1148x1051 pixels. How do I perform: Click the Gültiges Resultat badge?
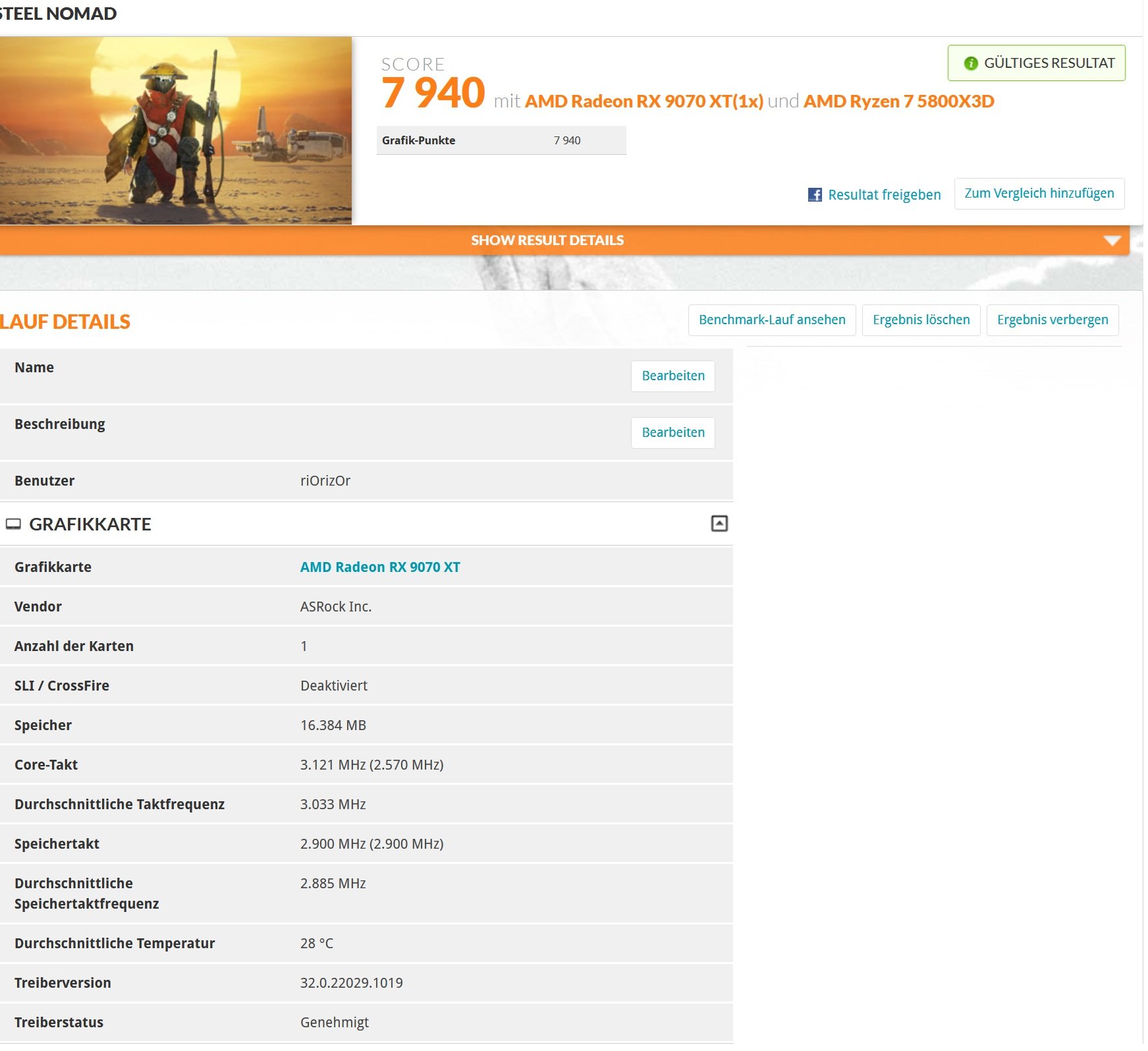pos(1036,63)
